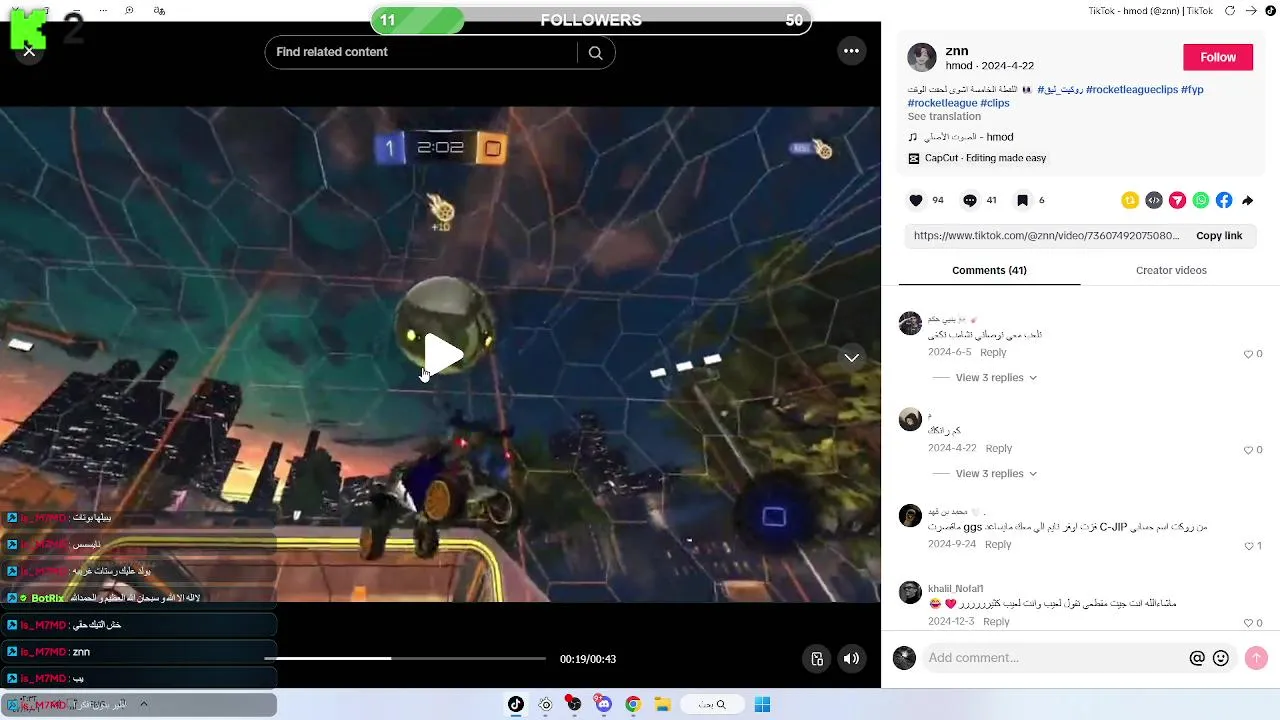Get embed code with the embed icon
Screen dimensions: 1280x720
coord(1154,200)
